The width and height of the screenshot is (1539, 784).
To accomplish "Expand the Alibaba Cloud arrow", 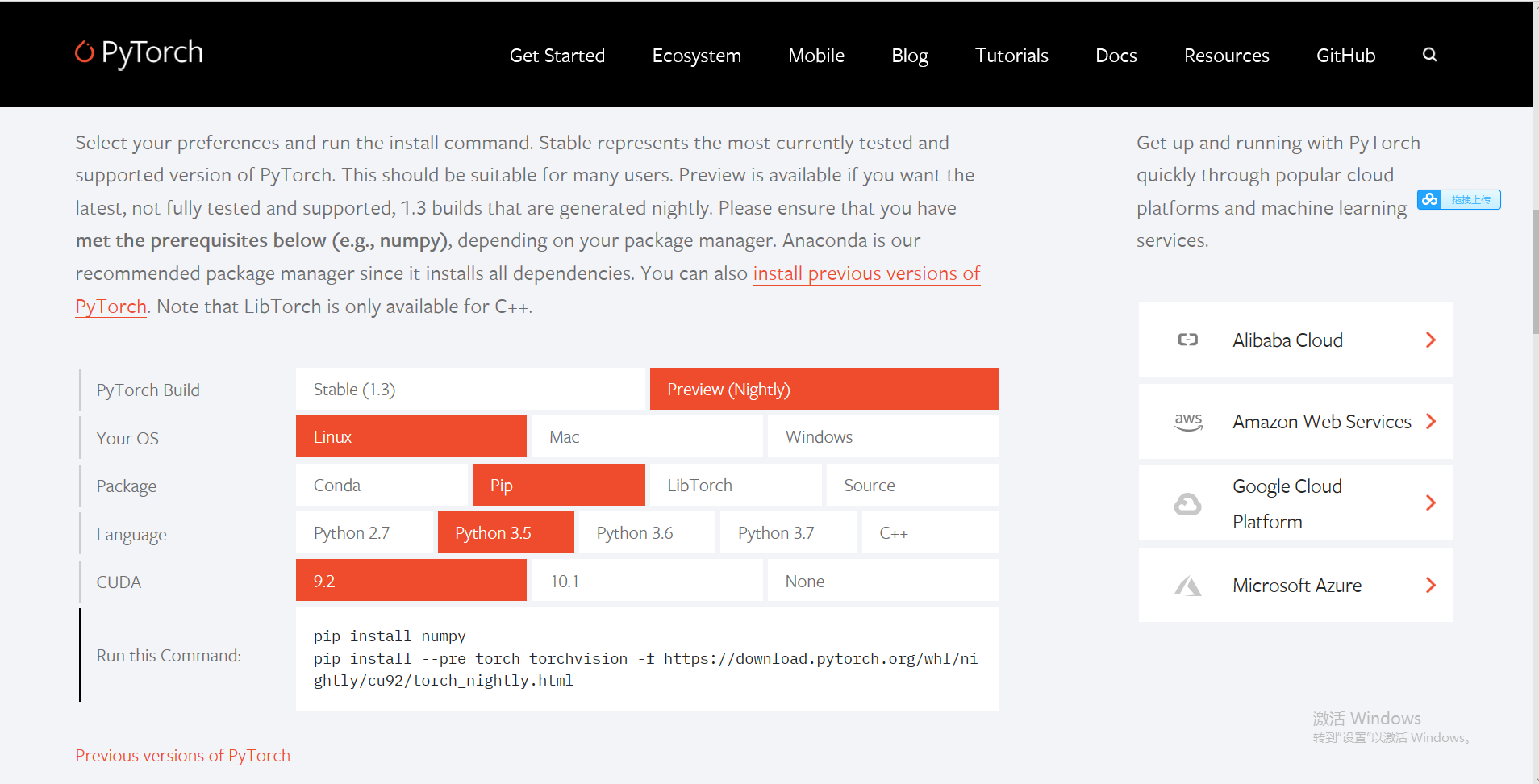I will click(x=1430, y=340).
